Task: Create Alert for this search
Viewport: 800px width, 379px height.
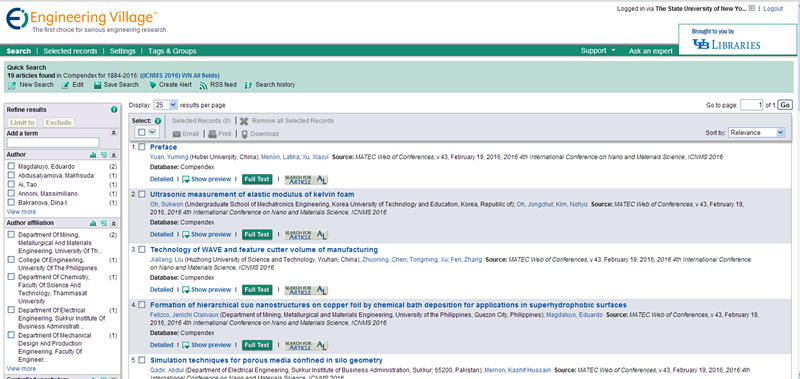Action: (170, 85)
